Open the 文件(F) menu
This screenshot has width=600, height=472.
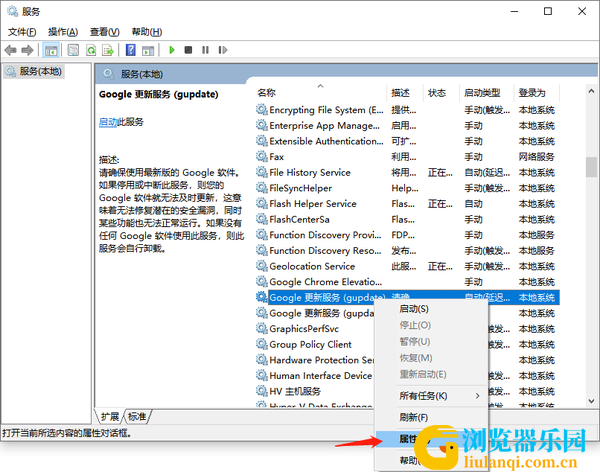click(22, 32)
